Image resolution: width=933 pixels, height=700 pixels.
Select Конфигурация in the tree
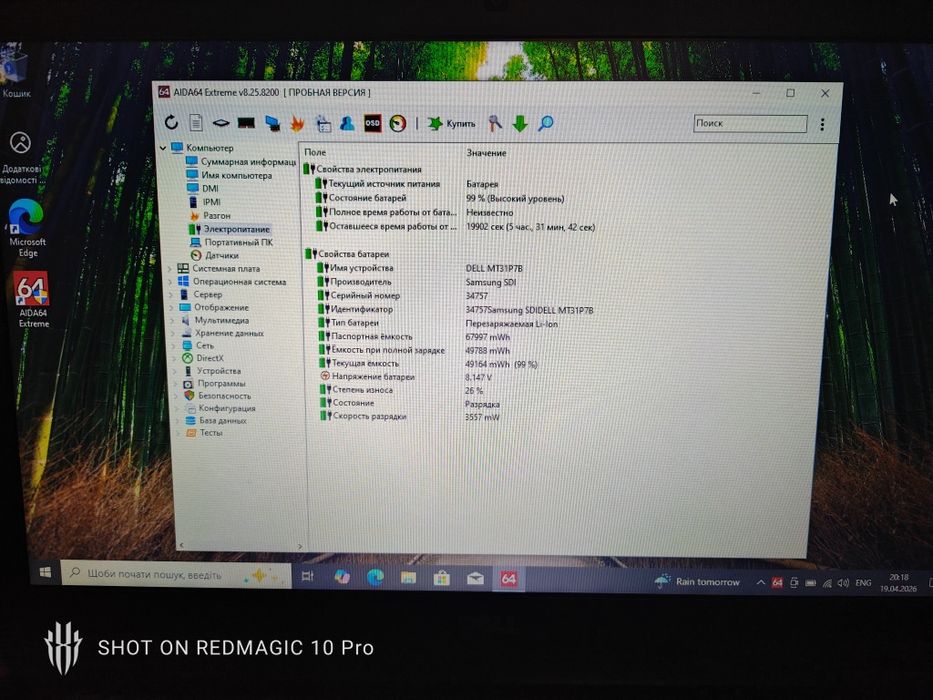click(x=220, y=408)
